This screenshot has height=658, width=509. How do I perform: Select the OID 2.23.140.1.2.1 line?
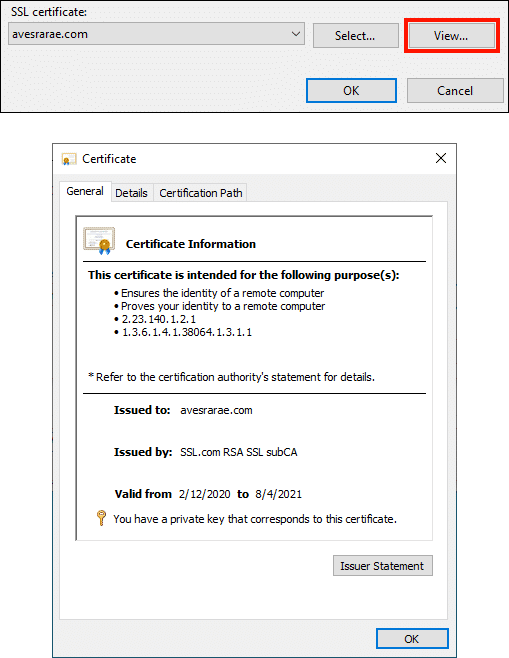click(x=159, y=319)
